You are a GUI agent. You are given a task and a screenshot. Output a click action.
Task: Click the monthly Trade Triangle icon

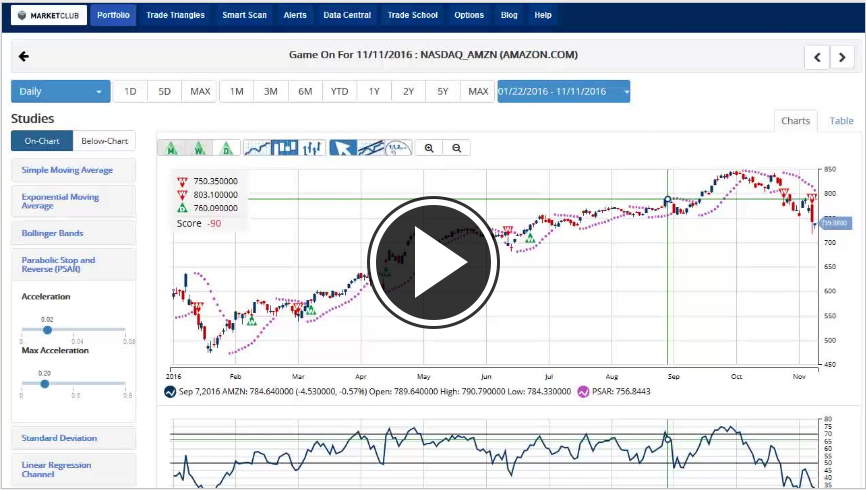[172, 148]
